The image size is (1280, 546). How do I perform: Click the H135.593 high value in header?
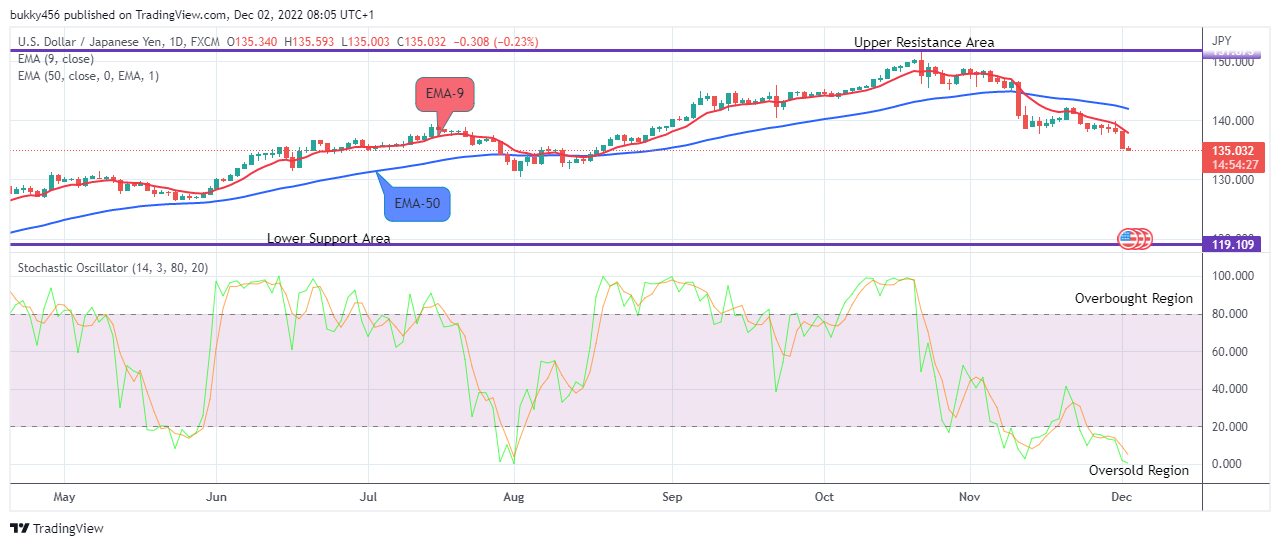[311, 43]
